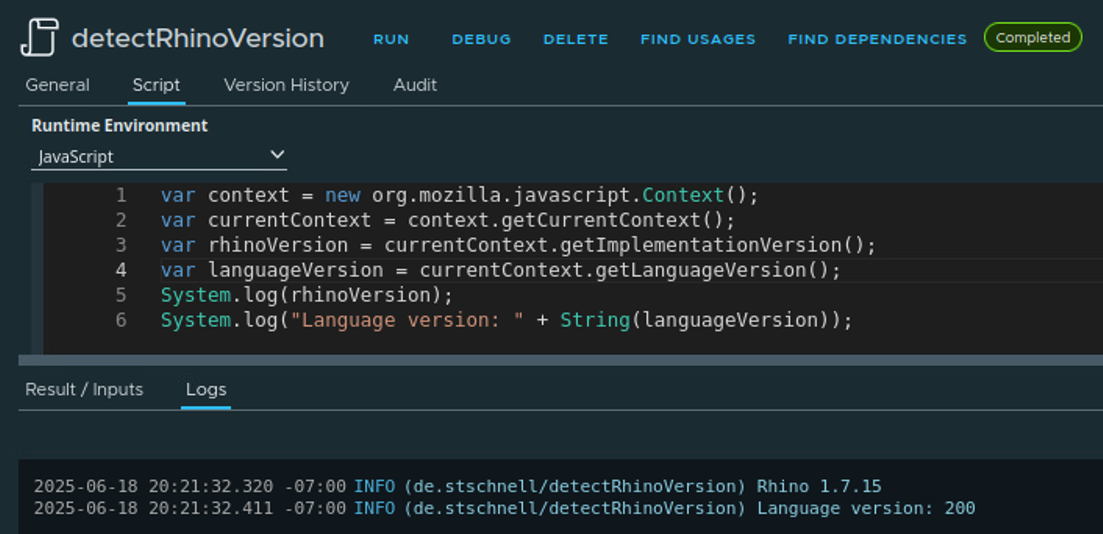The width and height of the screenshot is (1103, 534).
Task: Delete the detectRhinoVersion action
Action: [575, 39]
